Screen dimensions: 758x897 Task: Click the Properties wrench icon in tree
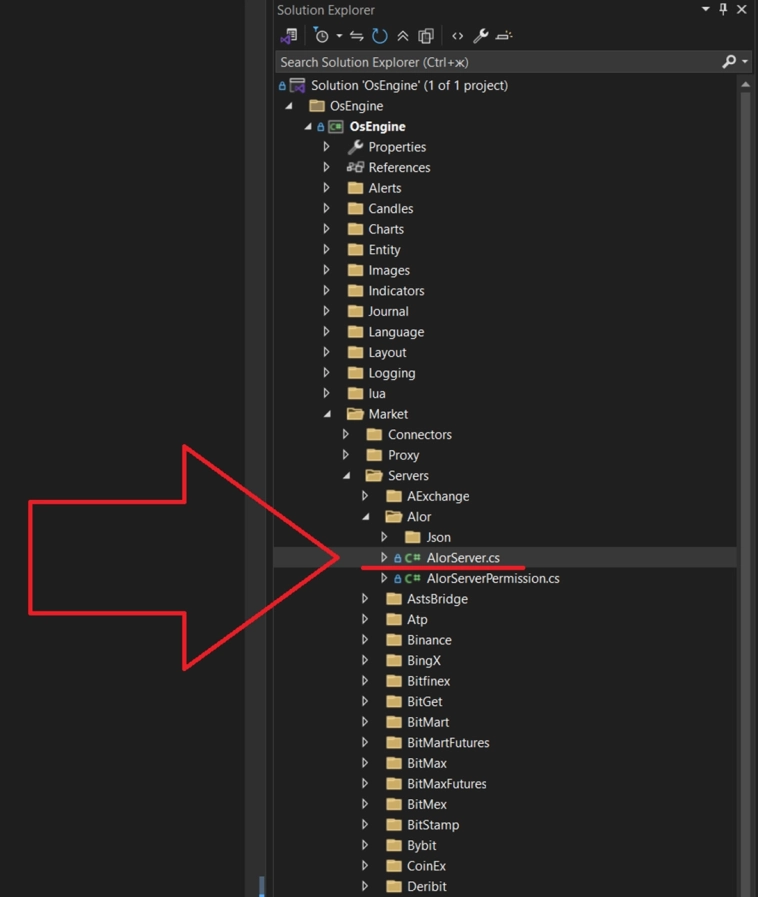(x=355, y=147)
